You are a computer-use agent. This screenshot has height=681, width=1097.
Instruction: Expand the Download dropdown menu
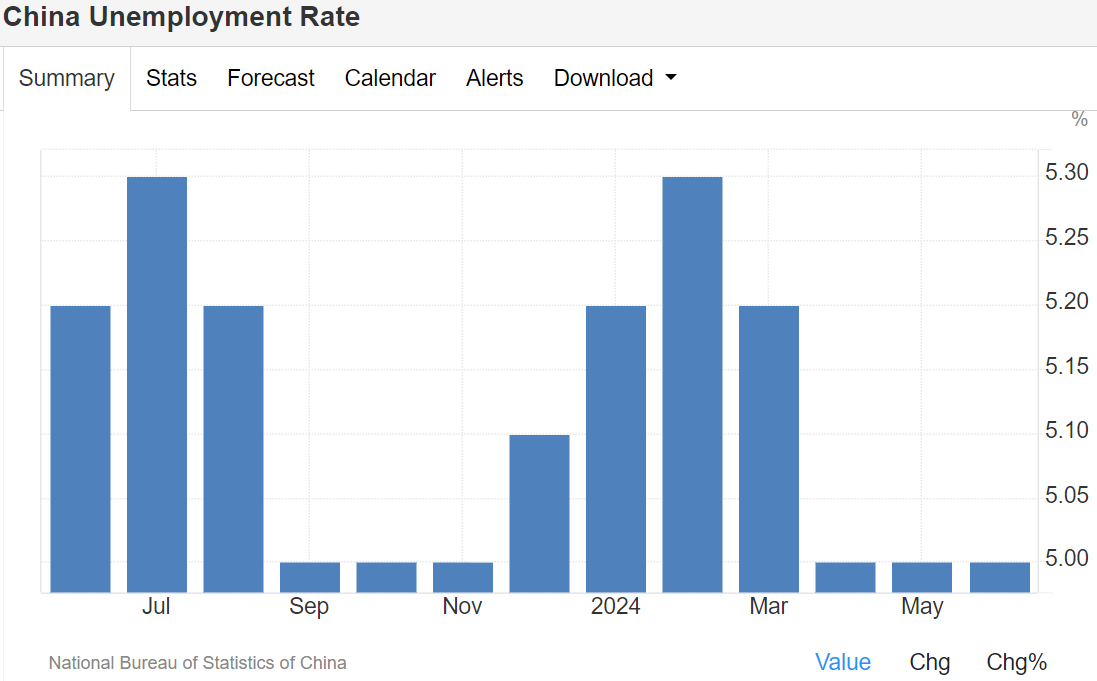pos(614,78)
